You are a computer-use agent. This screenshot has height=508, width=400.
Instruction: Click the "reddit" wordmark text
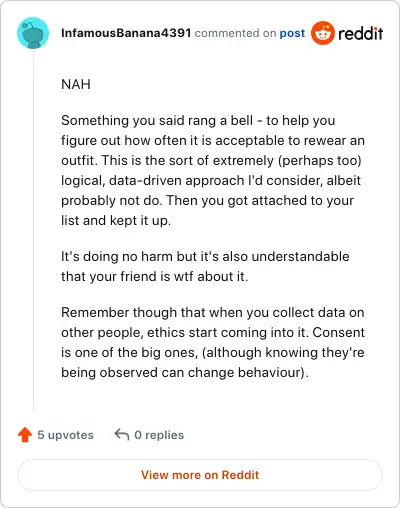pos(361,33)
